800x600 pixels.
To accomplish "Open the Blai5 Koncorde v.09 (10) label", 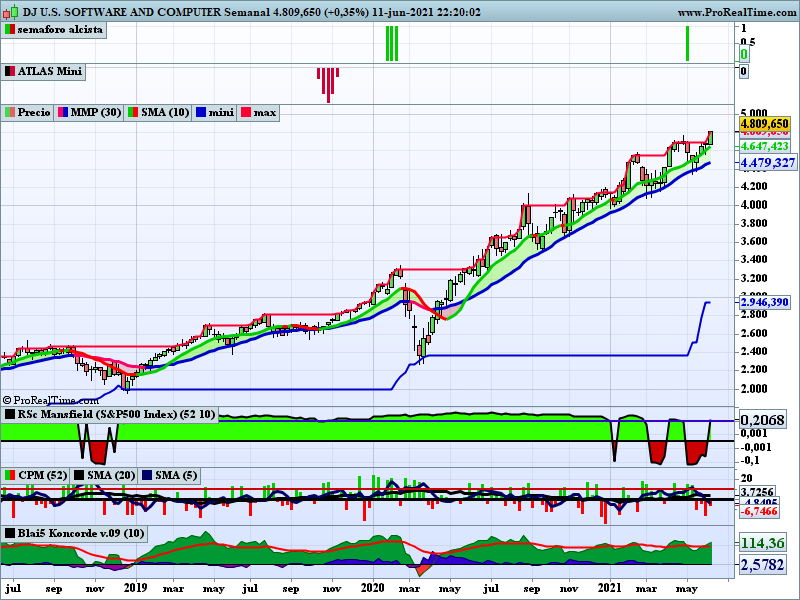I will 81,534.
